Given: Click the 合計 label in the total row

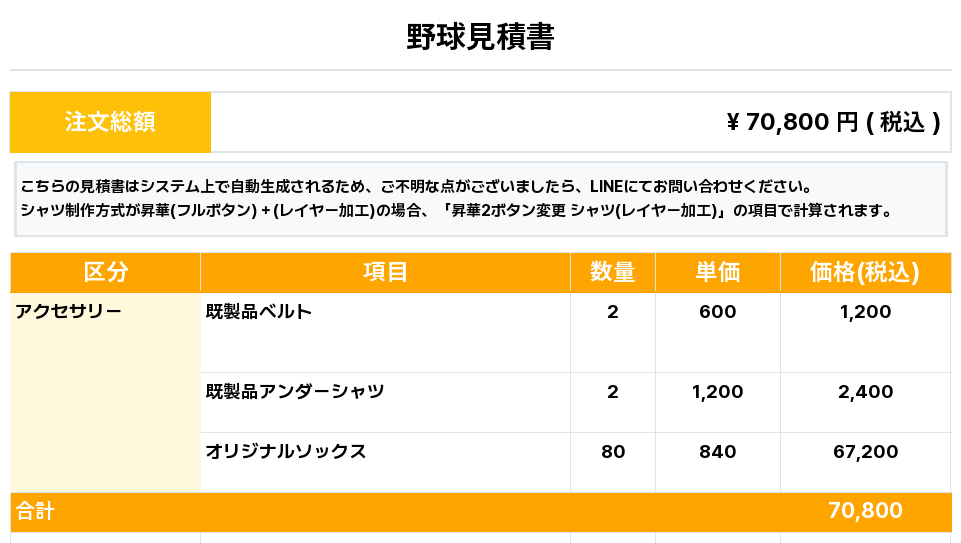Looking at the screenshot, I should coord(36,512).
